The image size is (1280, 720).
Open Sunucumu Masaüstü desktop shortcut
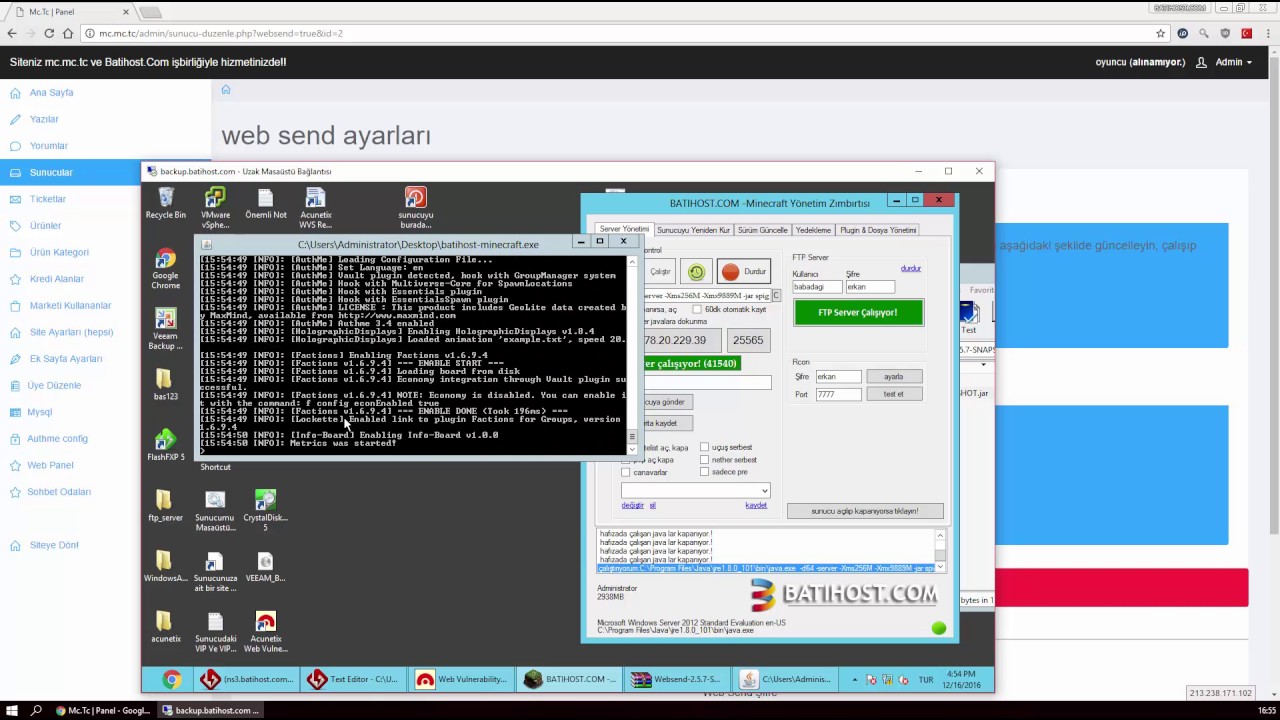[x=215, y=510]
